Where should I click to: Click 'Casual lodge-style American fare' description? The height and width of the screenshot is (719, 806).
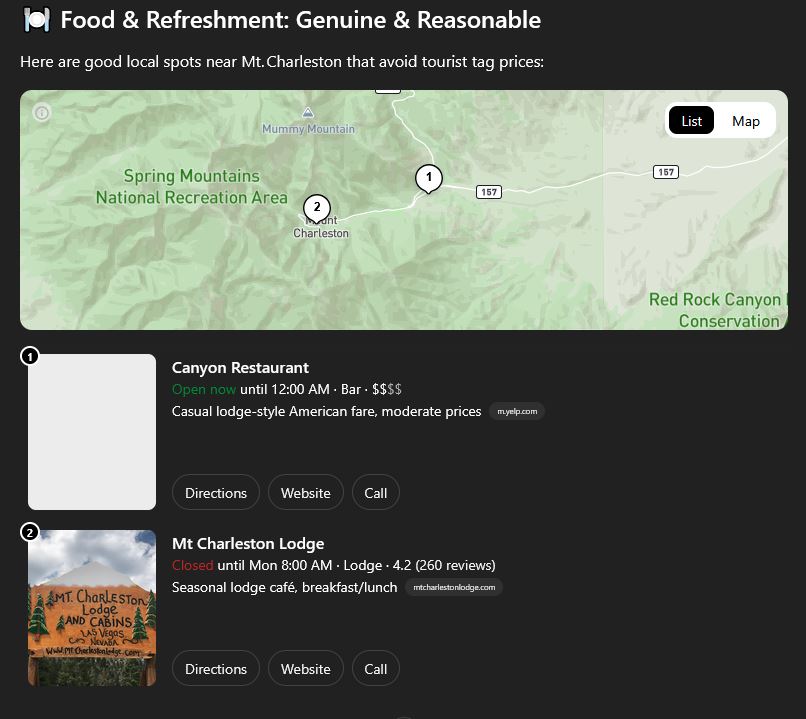326,411
